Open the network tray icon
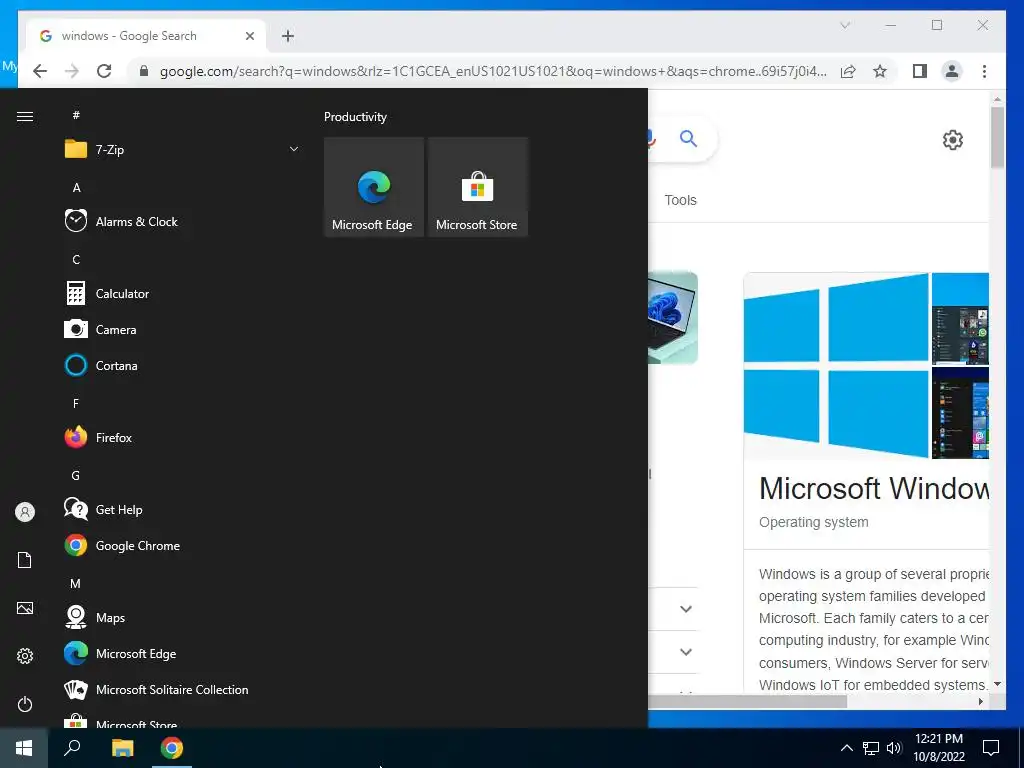This screenshot has width=1024, height=768. (871, 748)
